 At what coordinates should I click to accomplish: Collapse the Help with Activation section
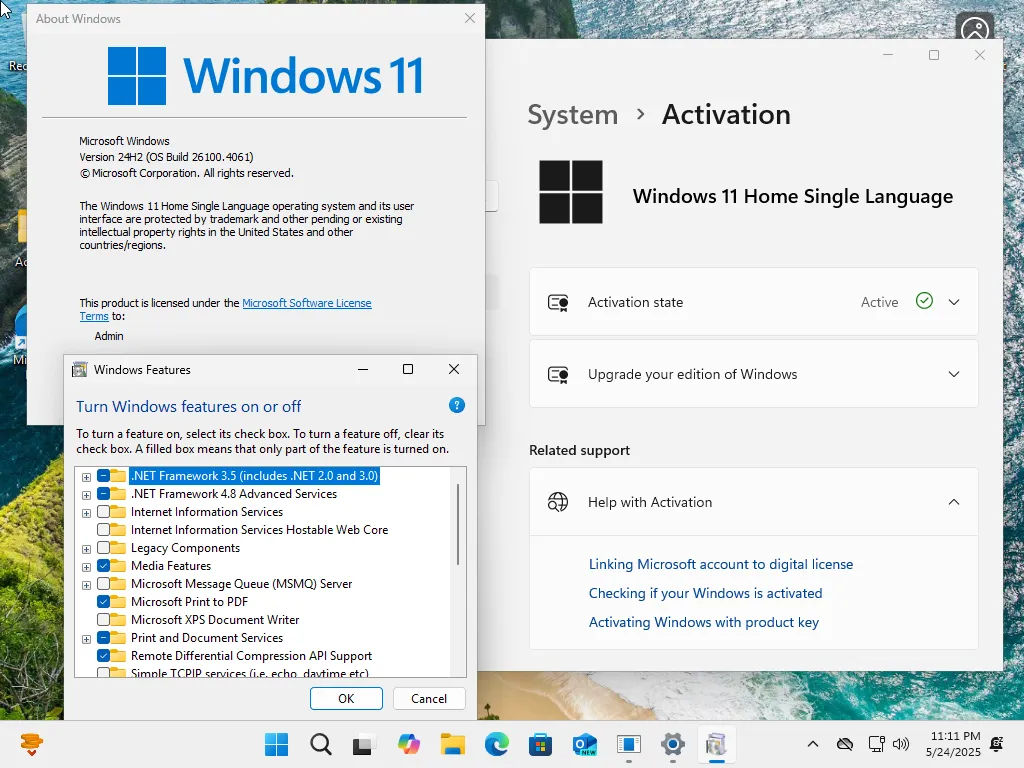(953, 502)
